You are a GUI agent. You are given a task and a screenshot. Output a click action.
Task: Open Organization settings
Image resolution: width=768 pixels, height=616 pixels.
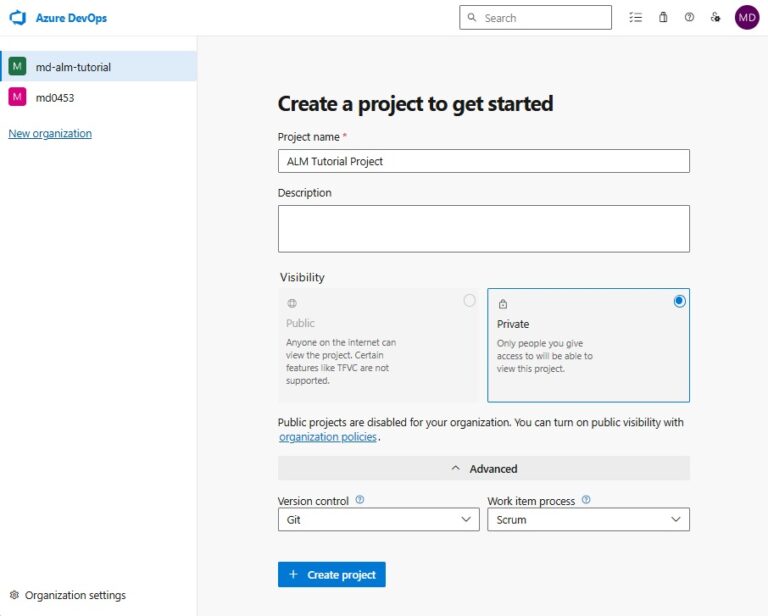point(68,594)
